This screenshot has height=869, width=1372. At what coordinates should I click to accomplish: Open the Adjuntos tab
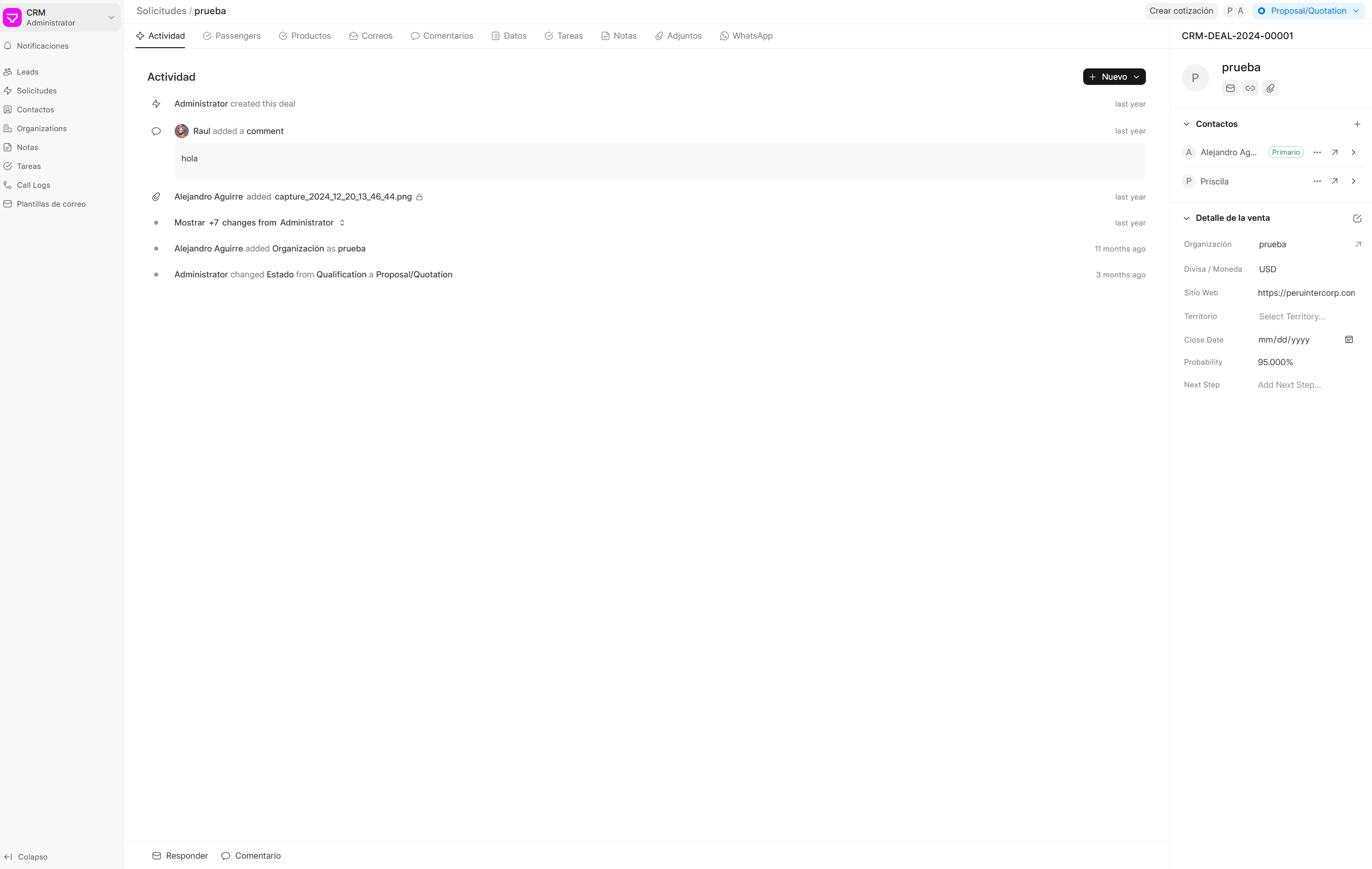[x=678, y=36]
